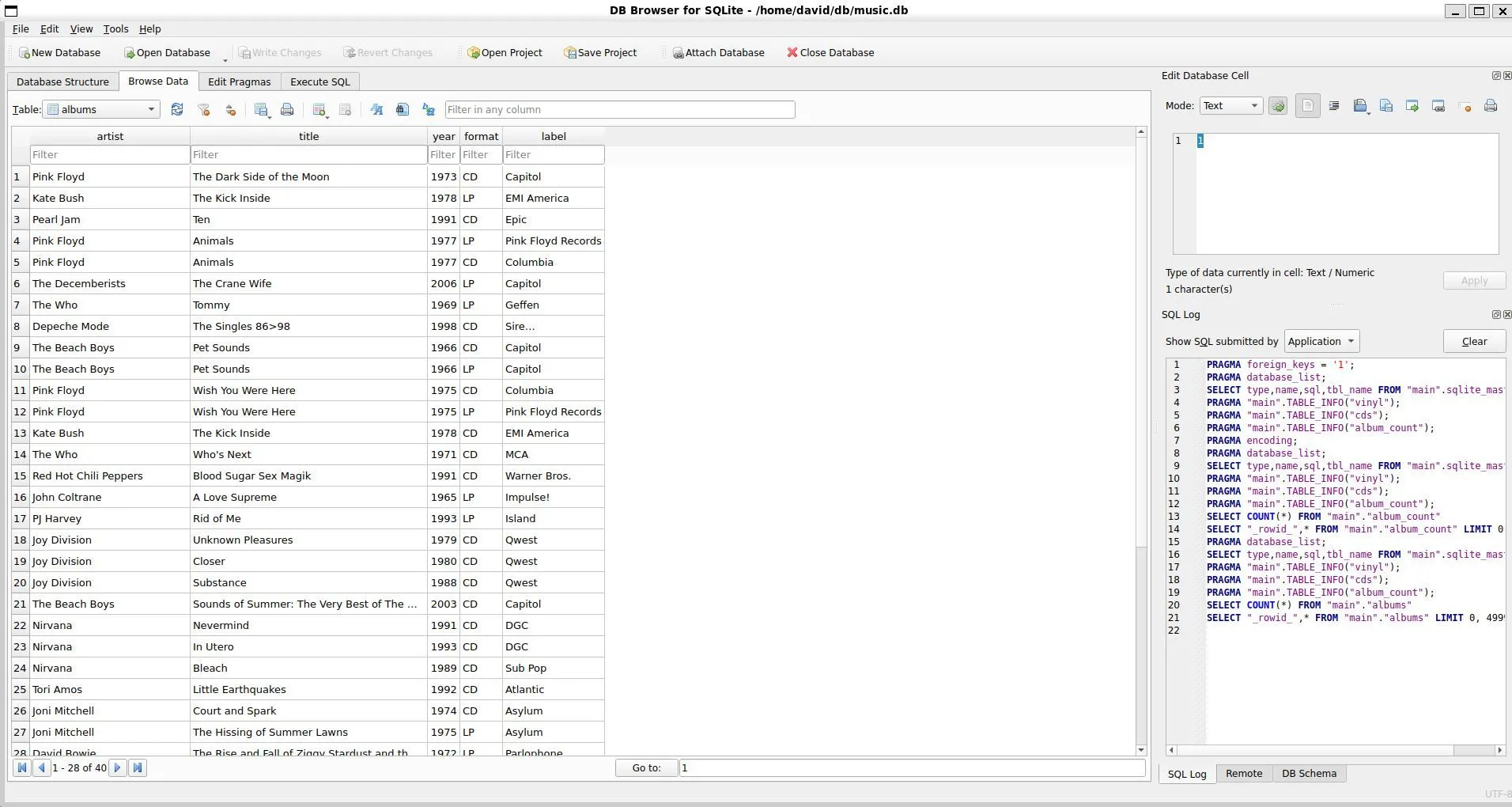
Task: Toggle automatic mode switching in cell editor
Action: click(1278, 106)
